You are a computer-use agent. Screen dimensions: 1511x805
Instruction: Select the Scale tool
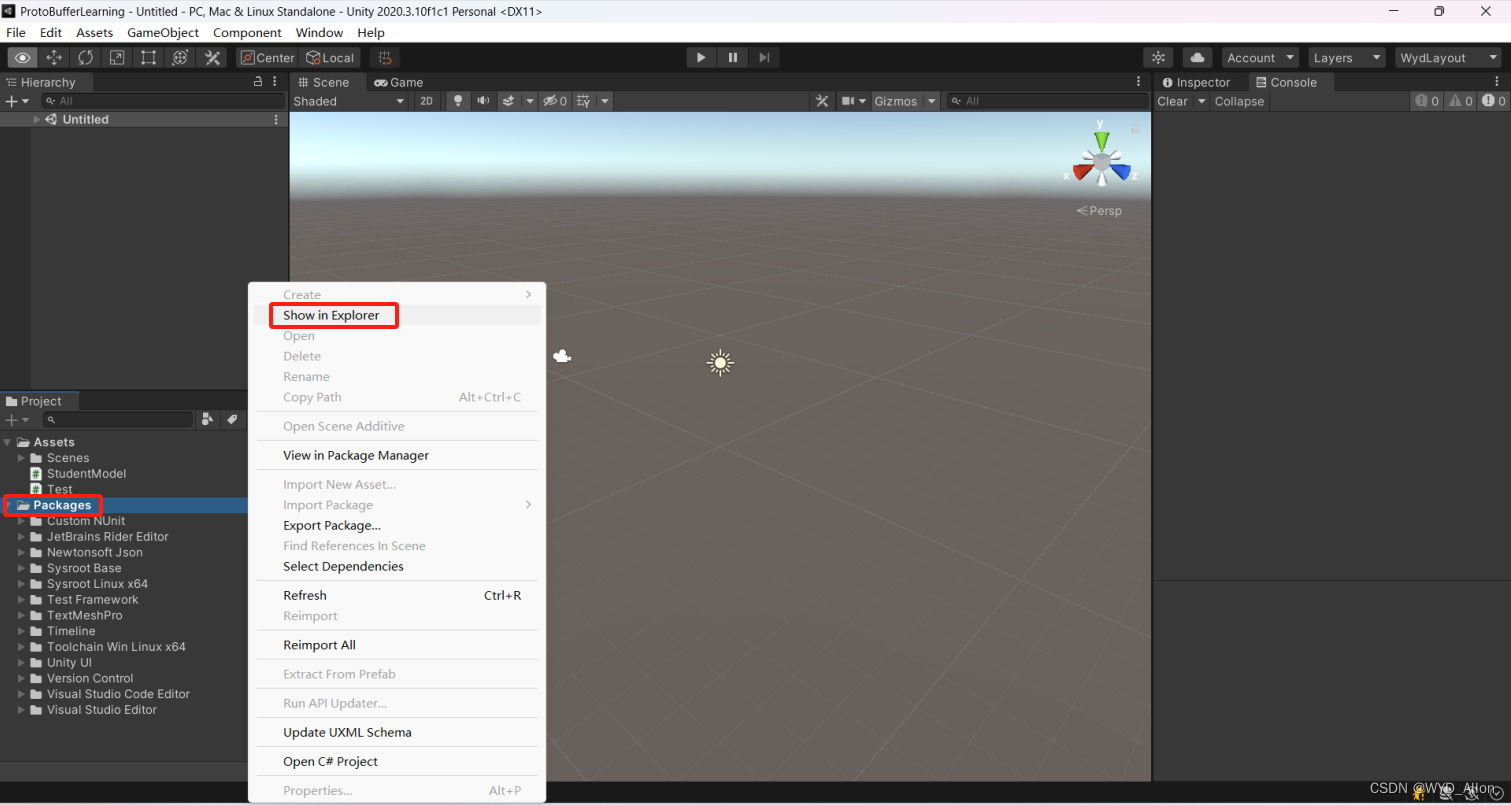[117, 58]
